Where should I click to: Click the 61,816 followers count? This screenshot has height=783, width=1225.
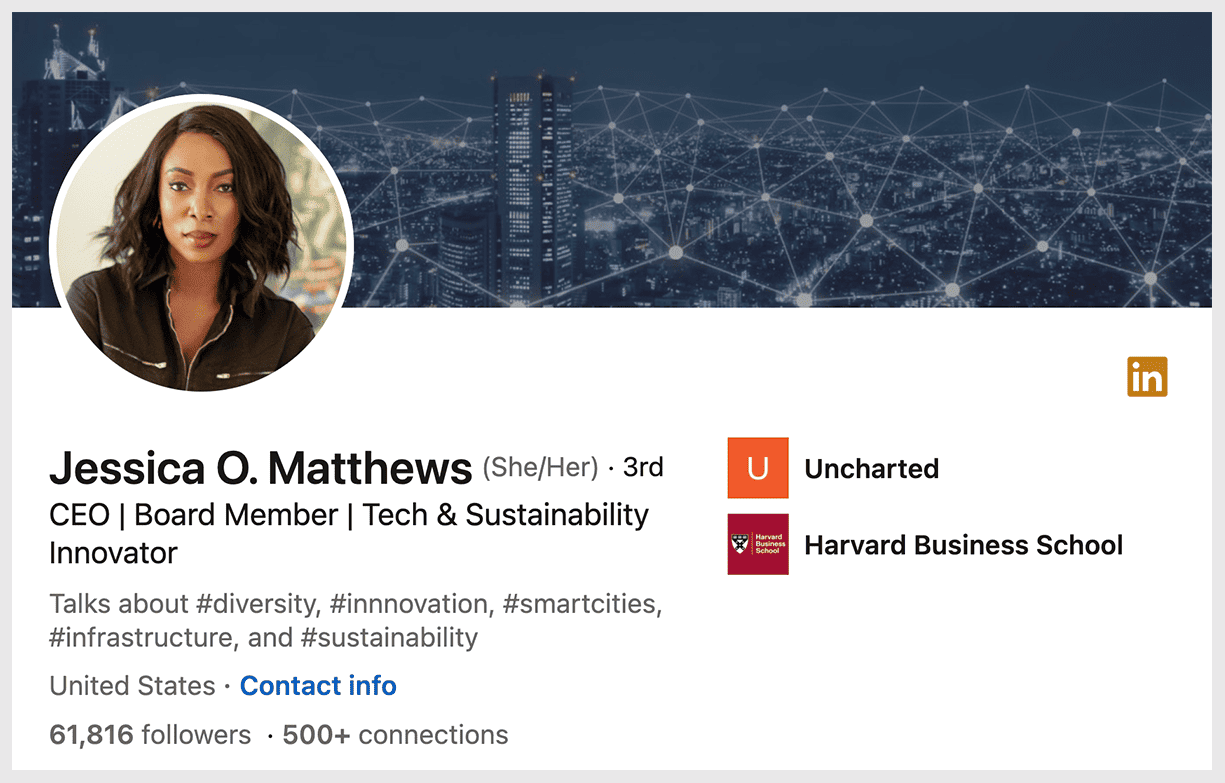coord(150,735)
